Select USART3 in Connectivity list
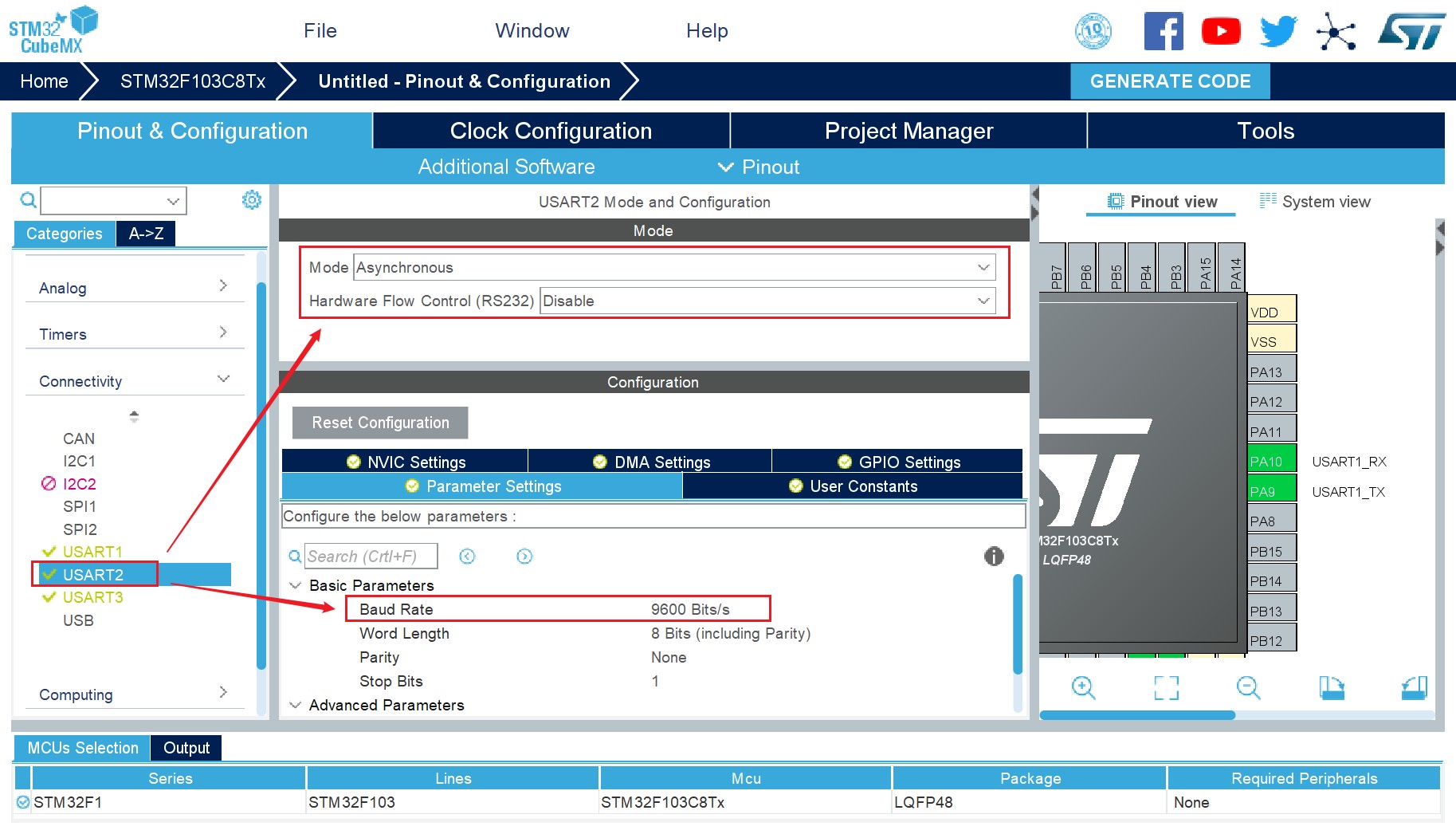Viewport: 1456px width, 834px height. [x=92, y=597]
